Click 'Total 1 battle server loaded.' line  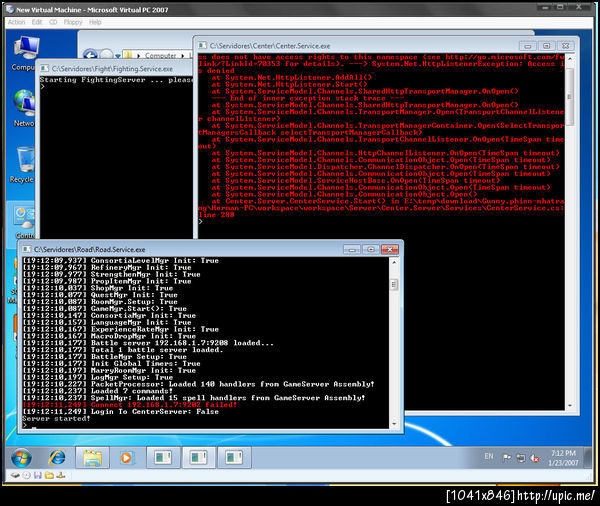(x=123, y=350)
